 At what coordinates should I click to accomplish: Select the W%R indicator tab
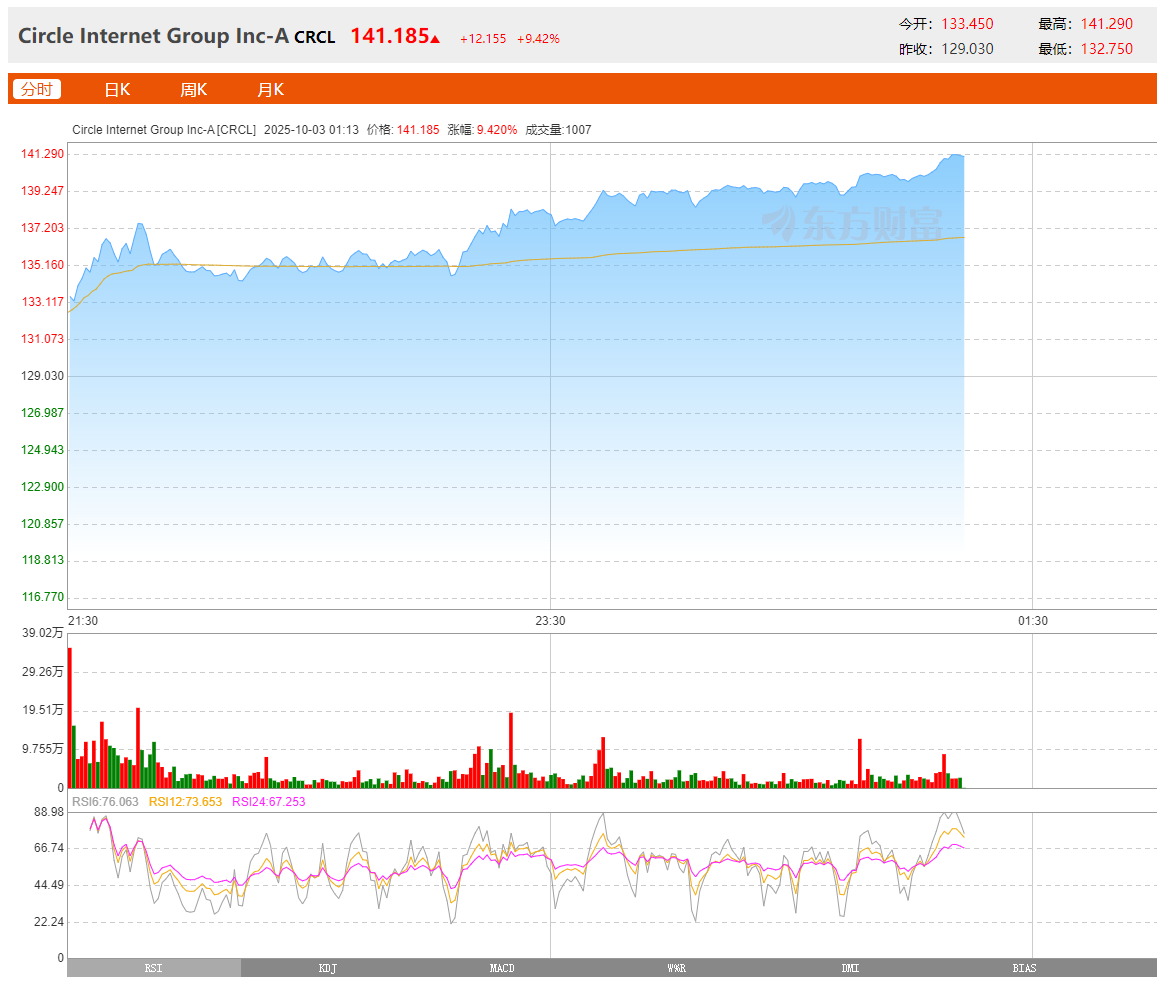pyautogui.click(x=676, y=968)
